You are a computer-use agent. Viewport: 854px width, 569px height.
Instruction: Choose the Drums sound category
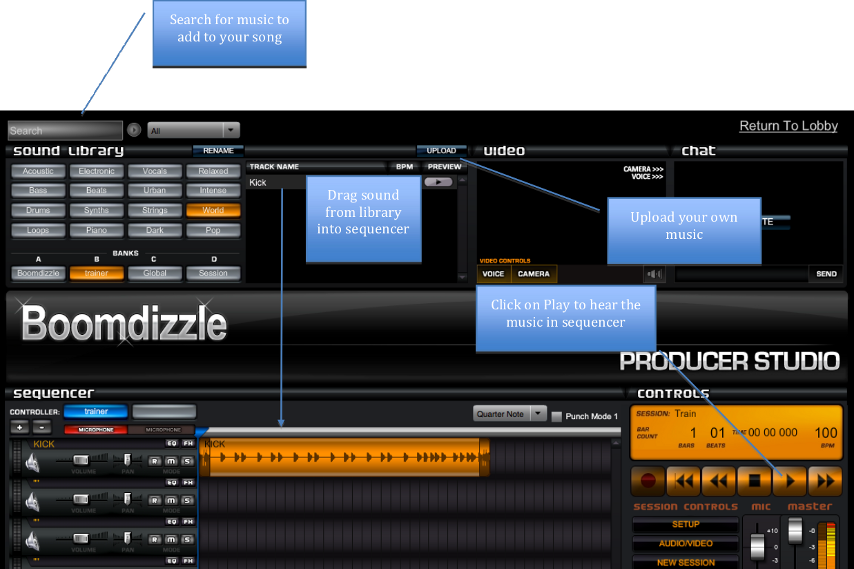38,211
